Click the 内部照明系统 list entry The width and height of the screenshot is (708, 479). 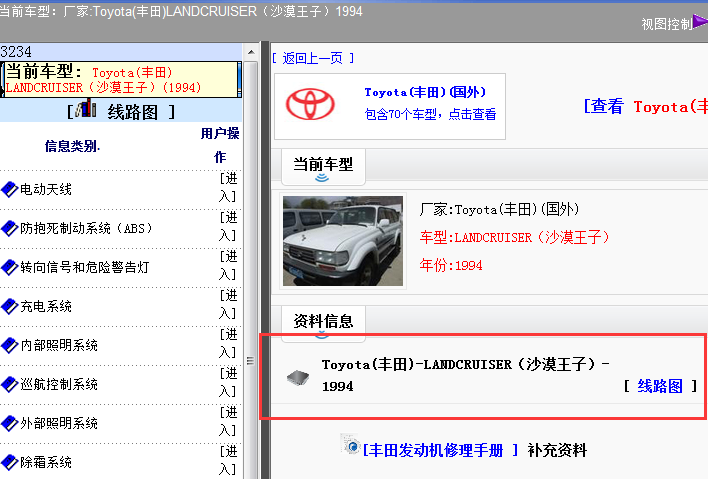click(59, 345)
